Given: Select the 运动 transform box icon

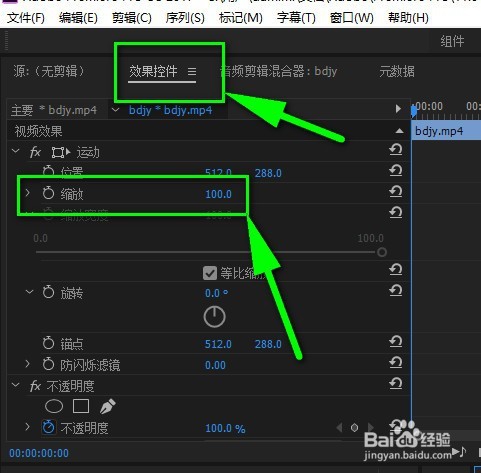Looking at the screenshot, I should click(x=61, y=152).
